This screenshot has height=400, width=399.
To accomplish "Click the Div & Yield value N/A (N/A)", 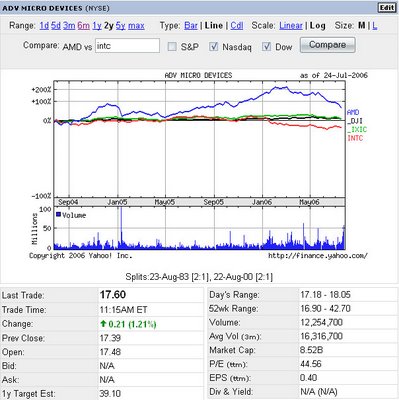I will (x=319, y=392).
